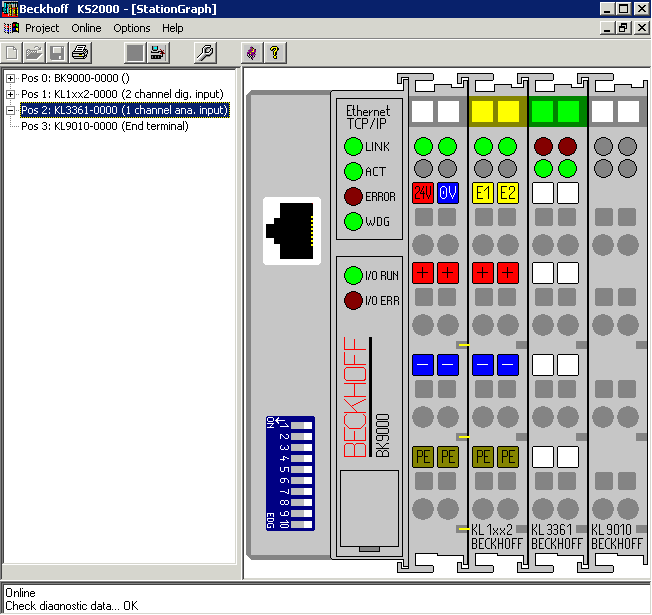
Task: Click the I/O RUN LED
Action: 353,275
